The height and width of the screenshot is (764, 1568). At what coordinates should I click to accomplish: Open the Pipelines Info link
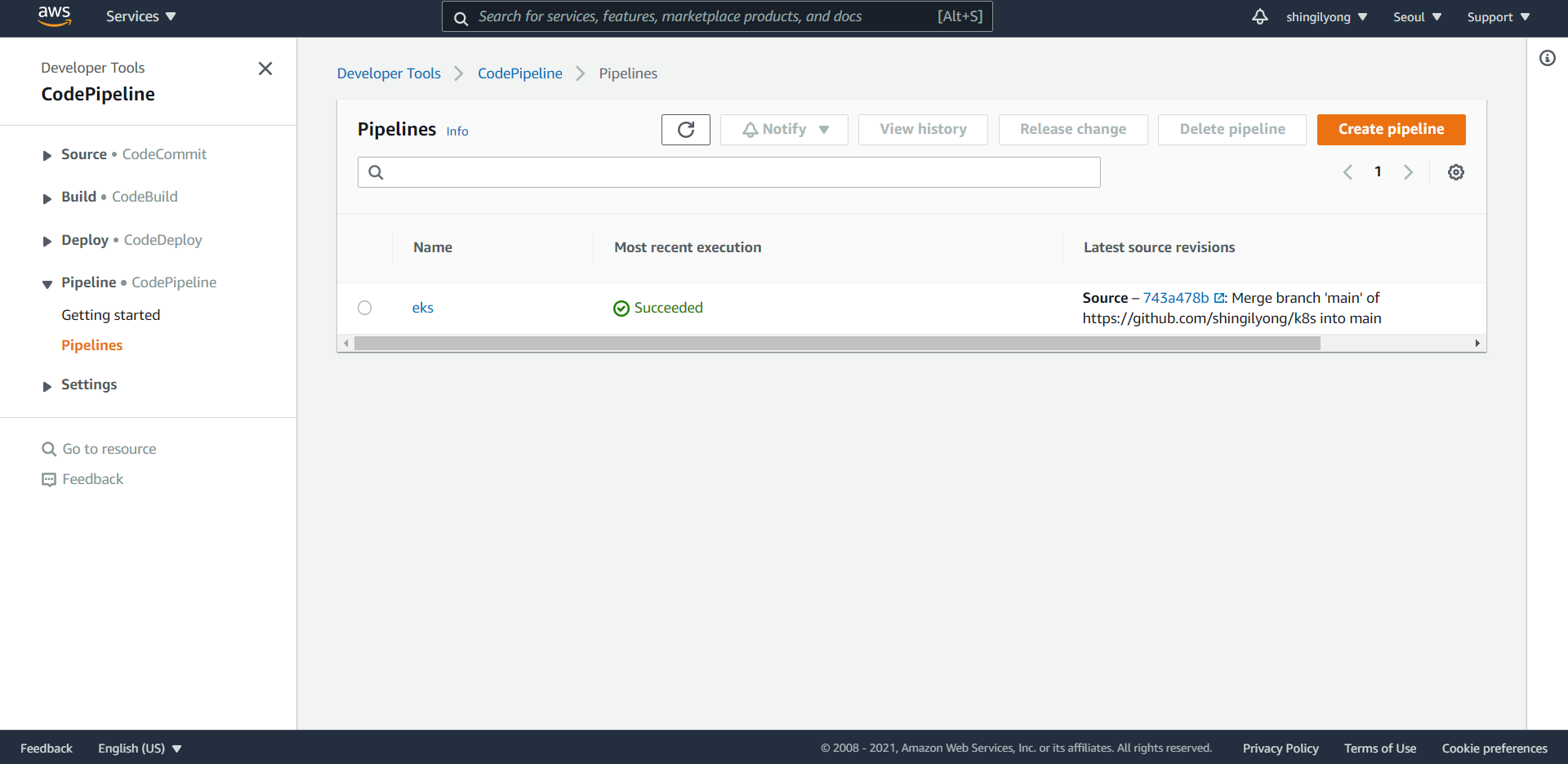pos(457,131)
